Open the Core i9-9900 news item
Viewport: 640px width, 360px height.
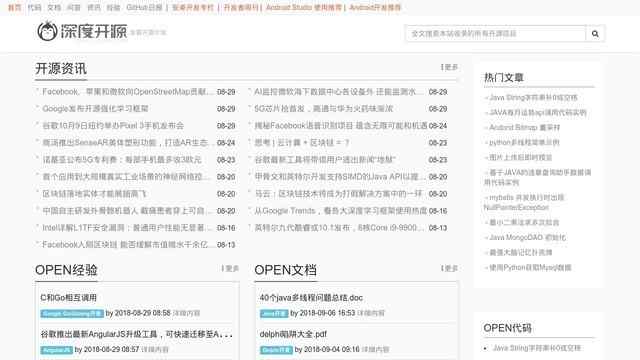339,228
